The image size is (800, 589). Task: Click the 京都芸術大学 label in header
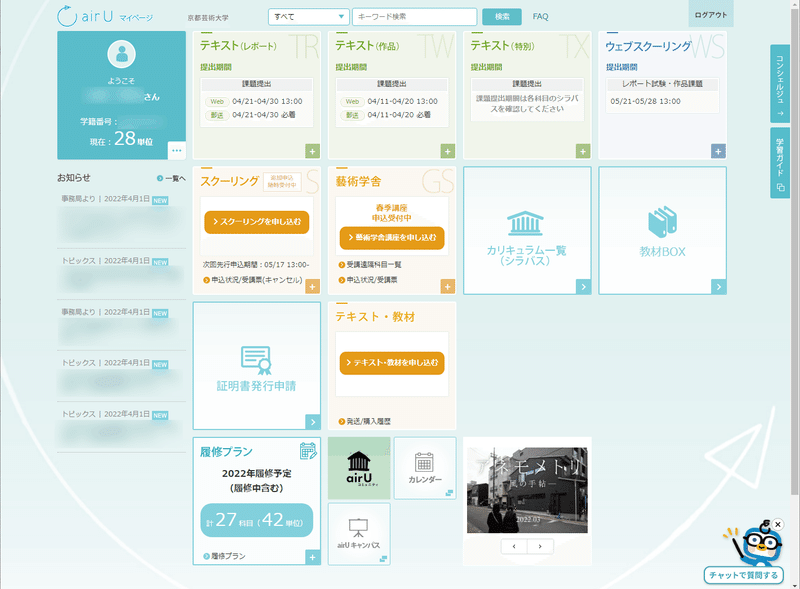click(x=208, y=18)
